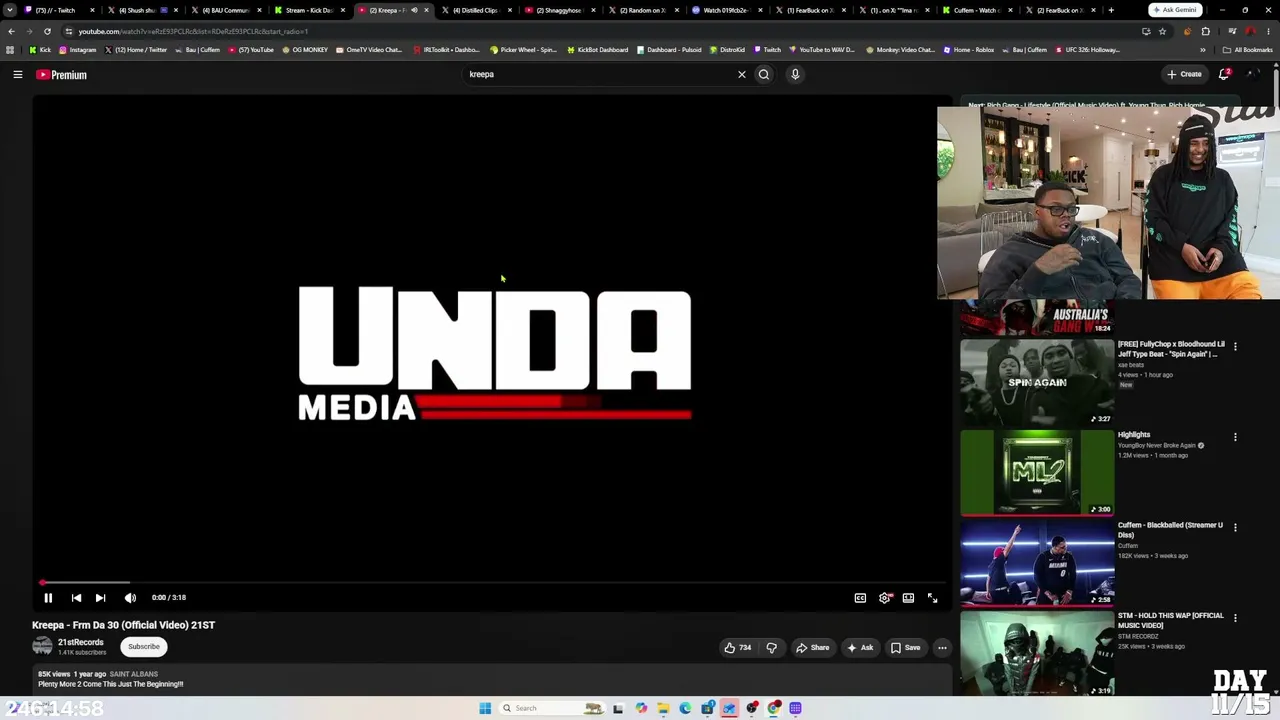Dislike this video

771,648
